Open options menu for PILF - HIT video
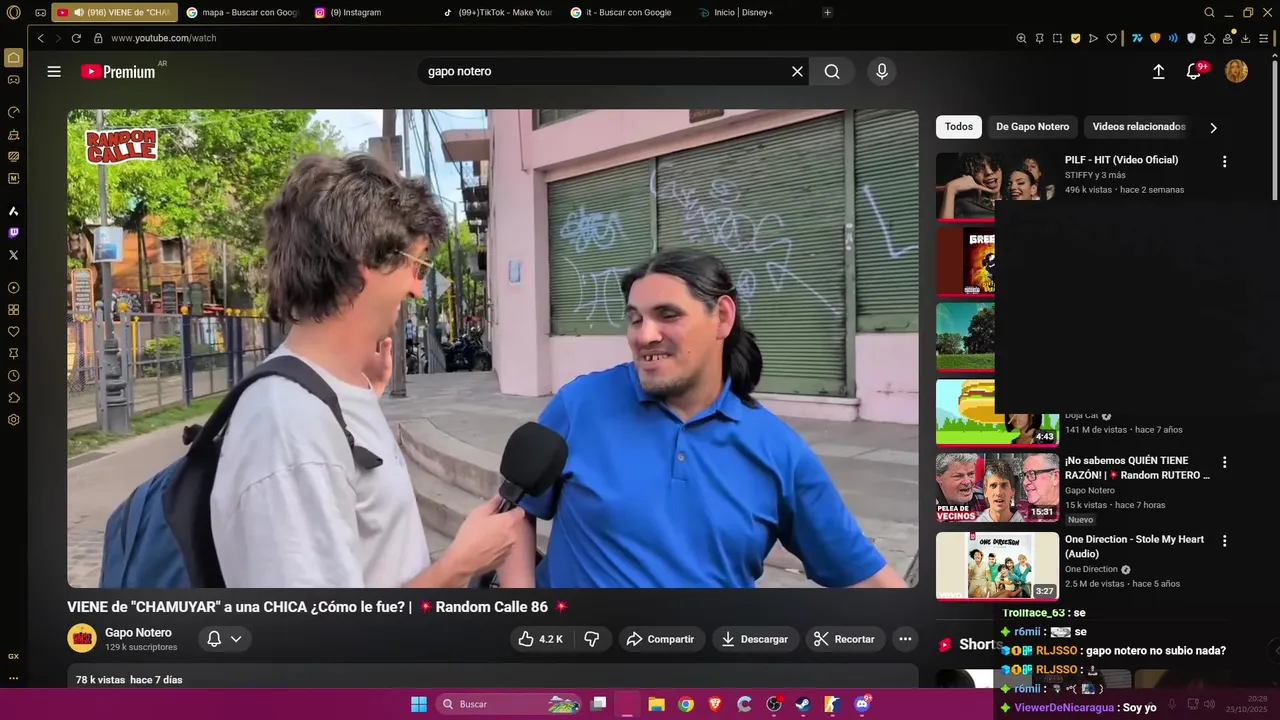Screen dimensions: 1280x720 (x=1224, y=161)
